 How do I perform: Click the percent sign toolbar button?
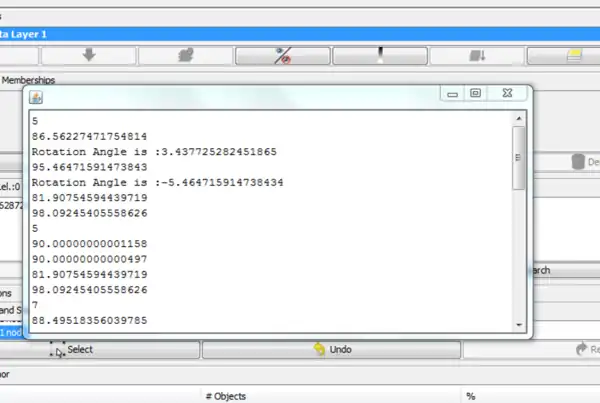click(282, 56)
